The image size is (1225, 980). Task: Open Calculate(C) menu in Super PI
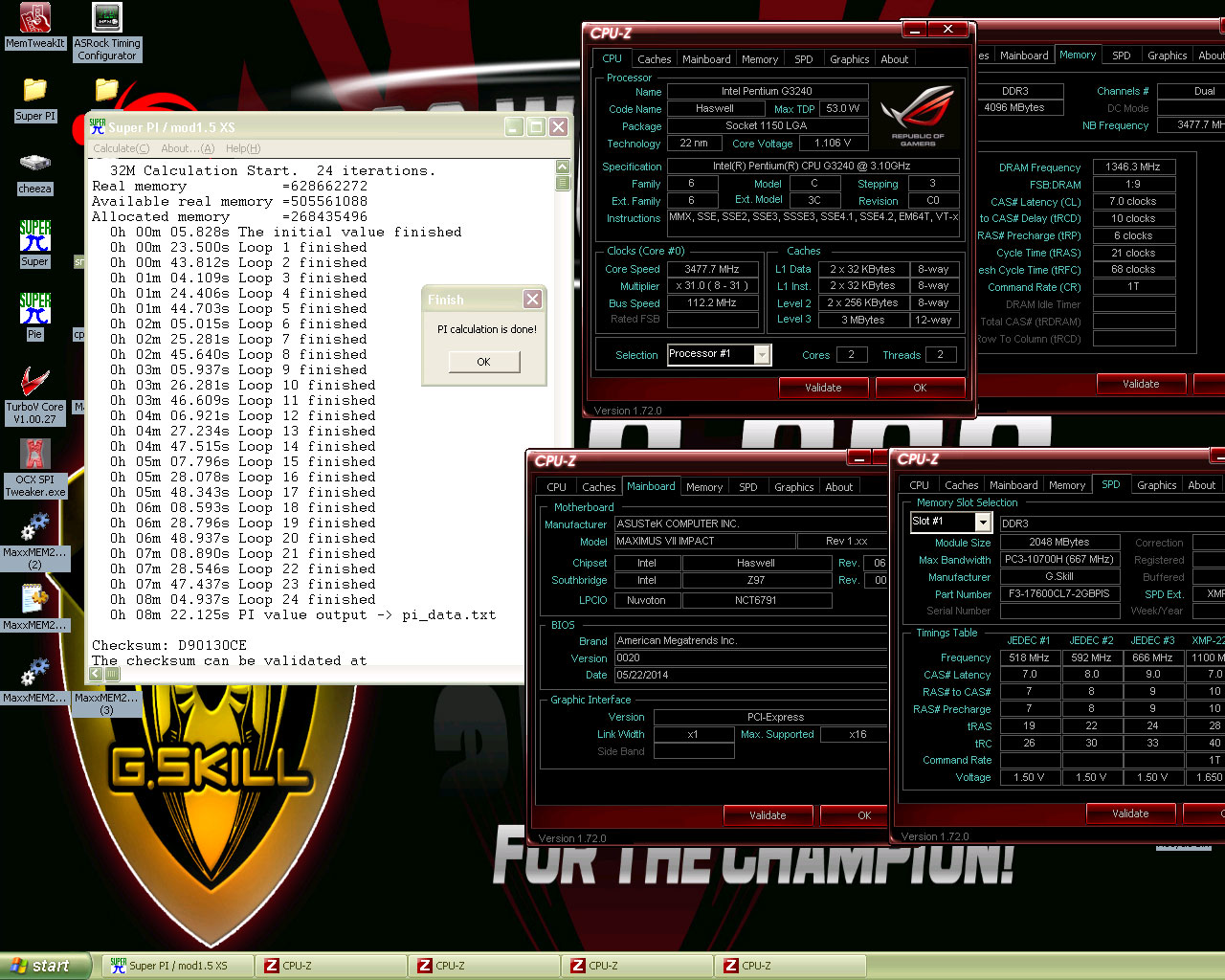click(122, 148)
